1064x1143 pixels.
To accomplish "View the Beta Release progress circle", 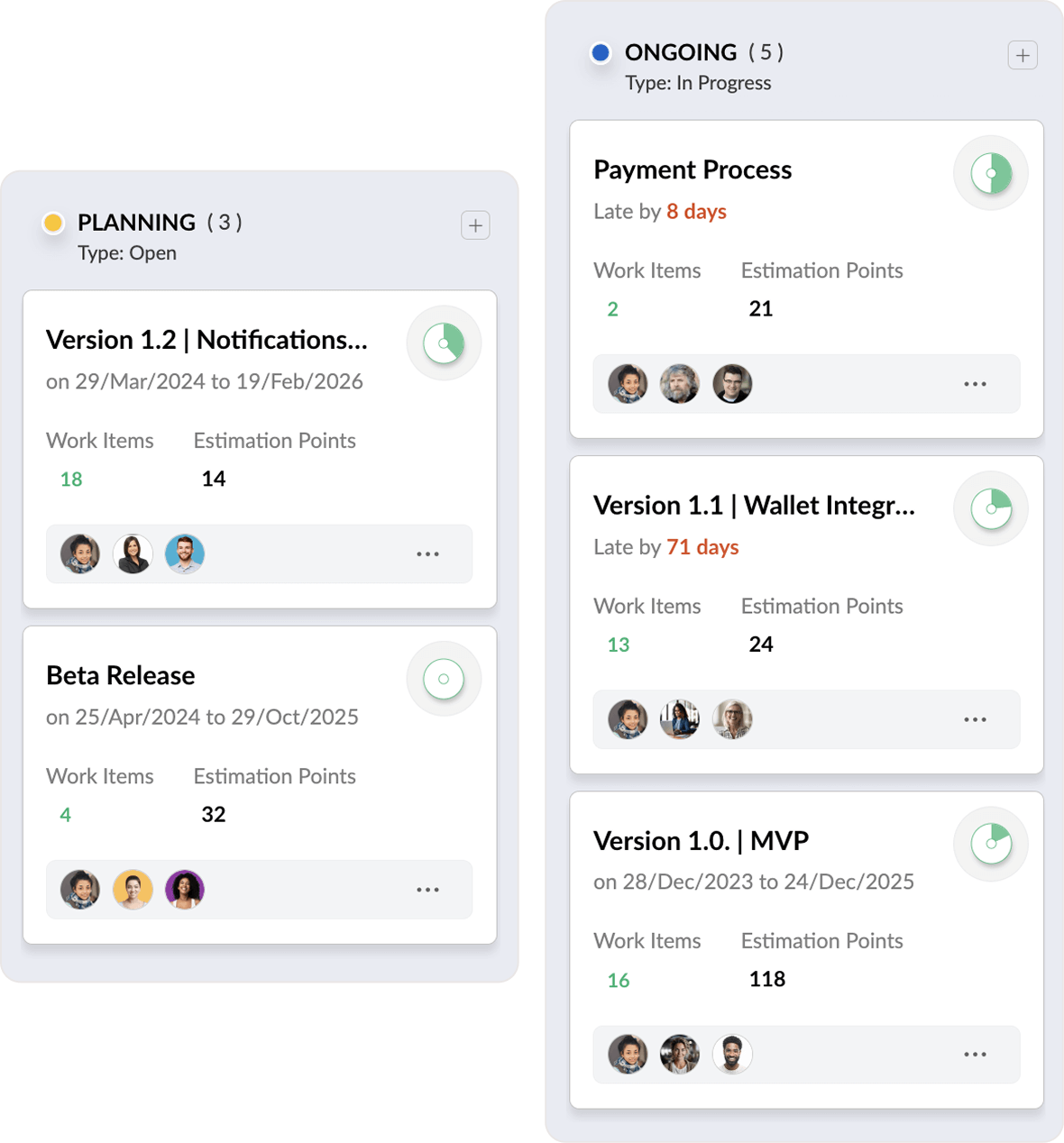I will (444, 679).
